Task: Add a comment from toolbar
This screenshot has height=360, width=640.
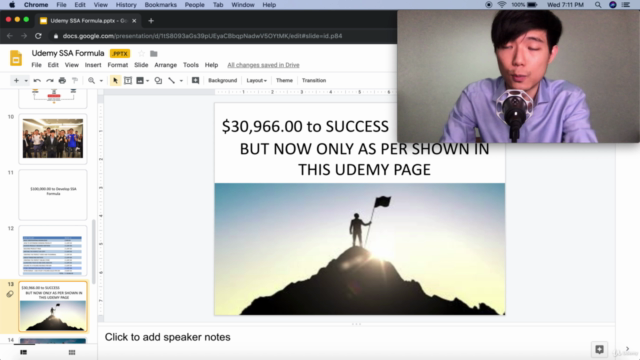Action: [x=196, y=80]
